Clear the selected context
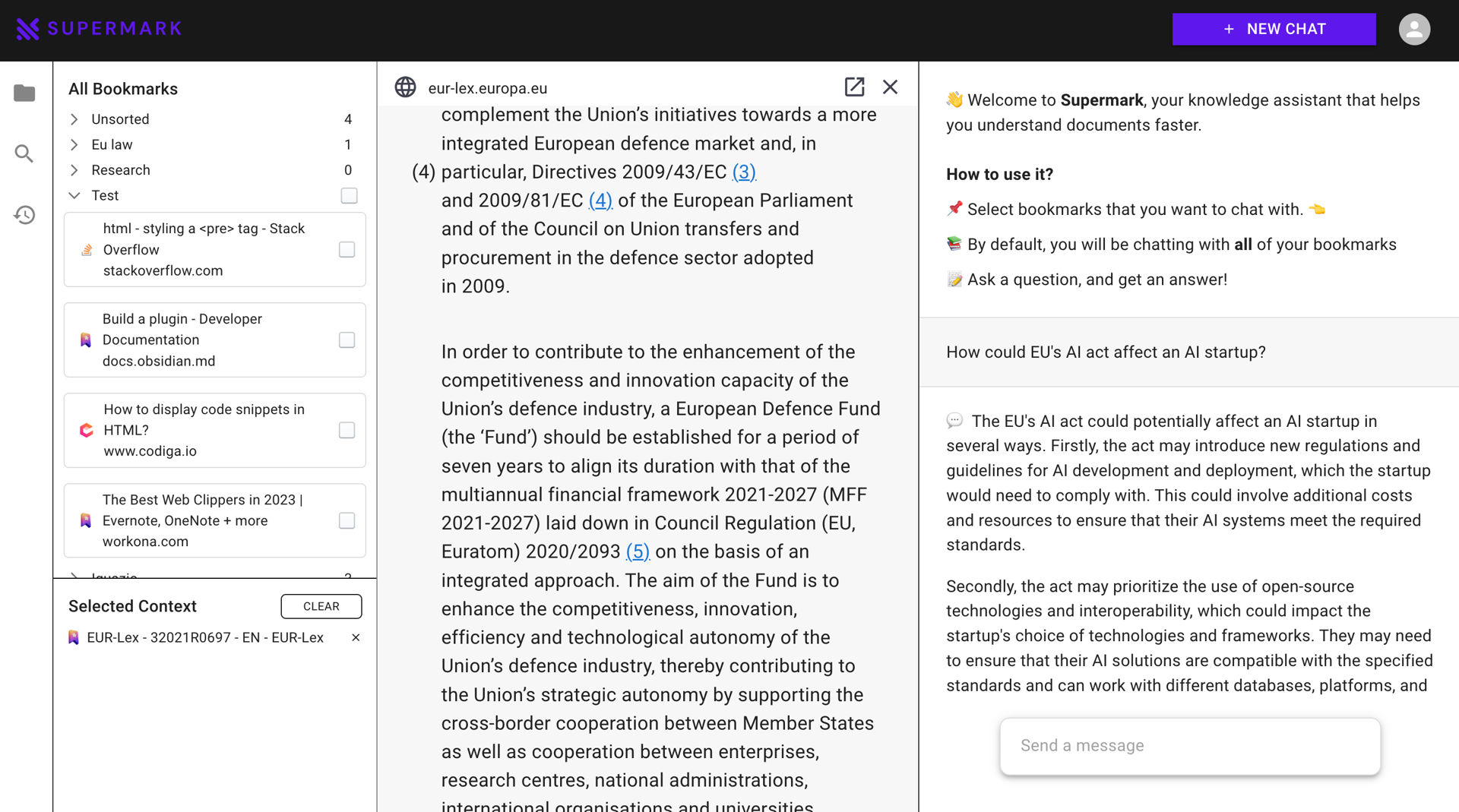Screen dimensions: 1459x812 pos(321,607)
